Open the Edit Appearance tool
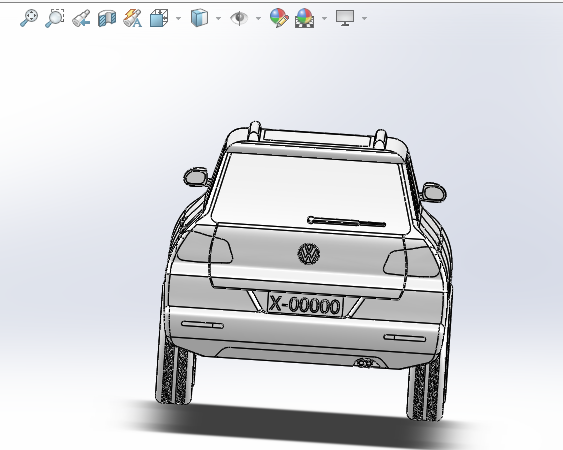 pyautogui.click(x=279, y=18)
